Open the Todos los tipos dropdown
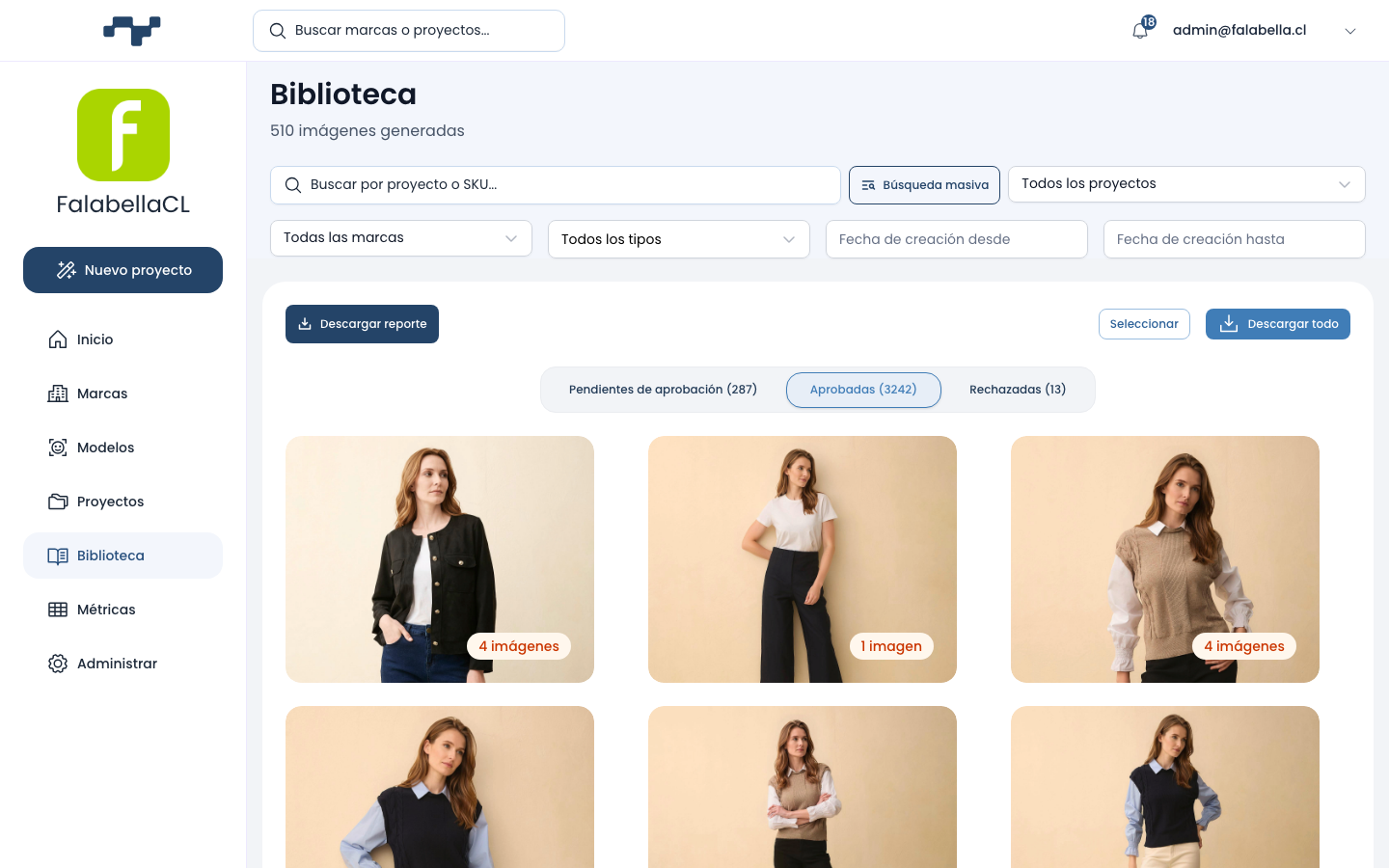This screenshot has height=868, width=1389. click(x=679, y=239)
